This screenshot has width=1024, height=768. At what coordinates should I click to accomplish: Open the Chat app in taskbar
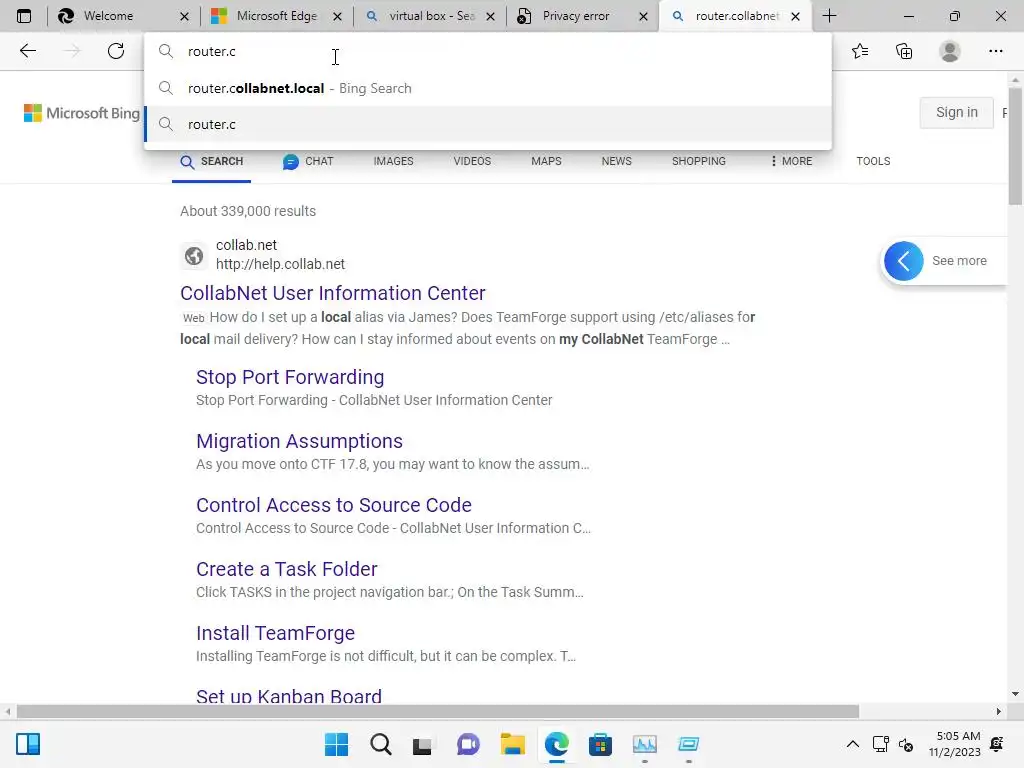[x=468, y=744]
